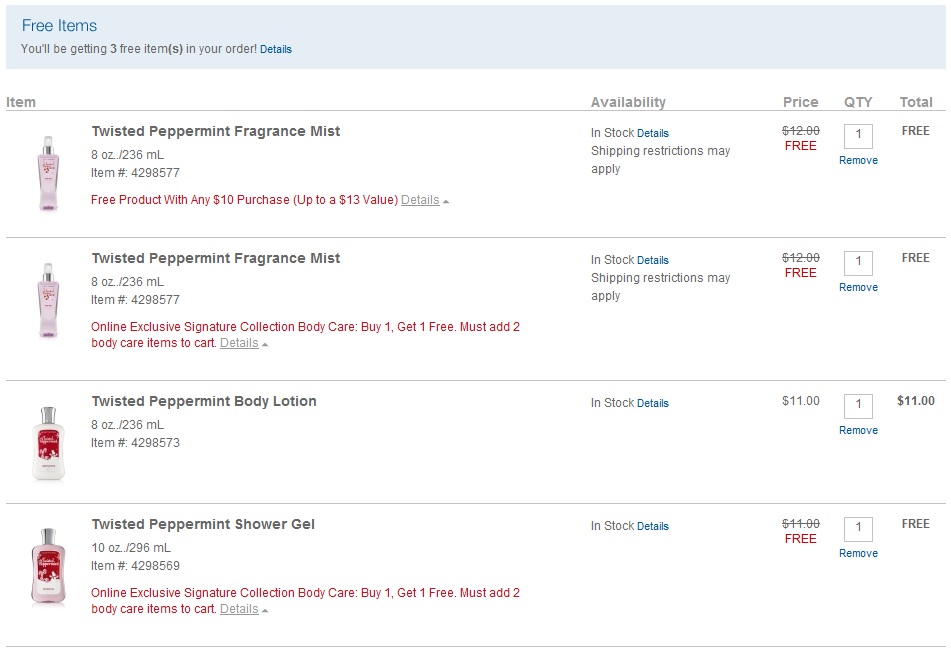The width and height of the screenshot is (951, 658).
Task: Remove the second Twisted Peppermint Fragrance Mist
Action: (x=858, y=287)
